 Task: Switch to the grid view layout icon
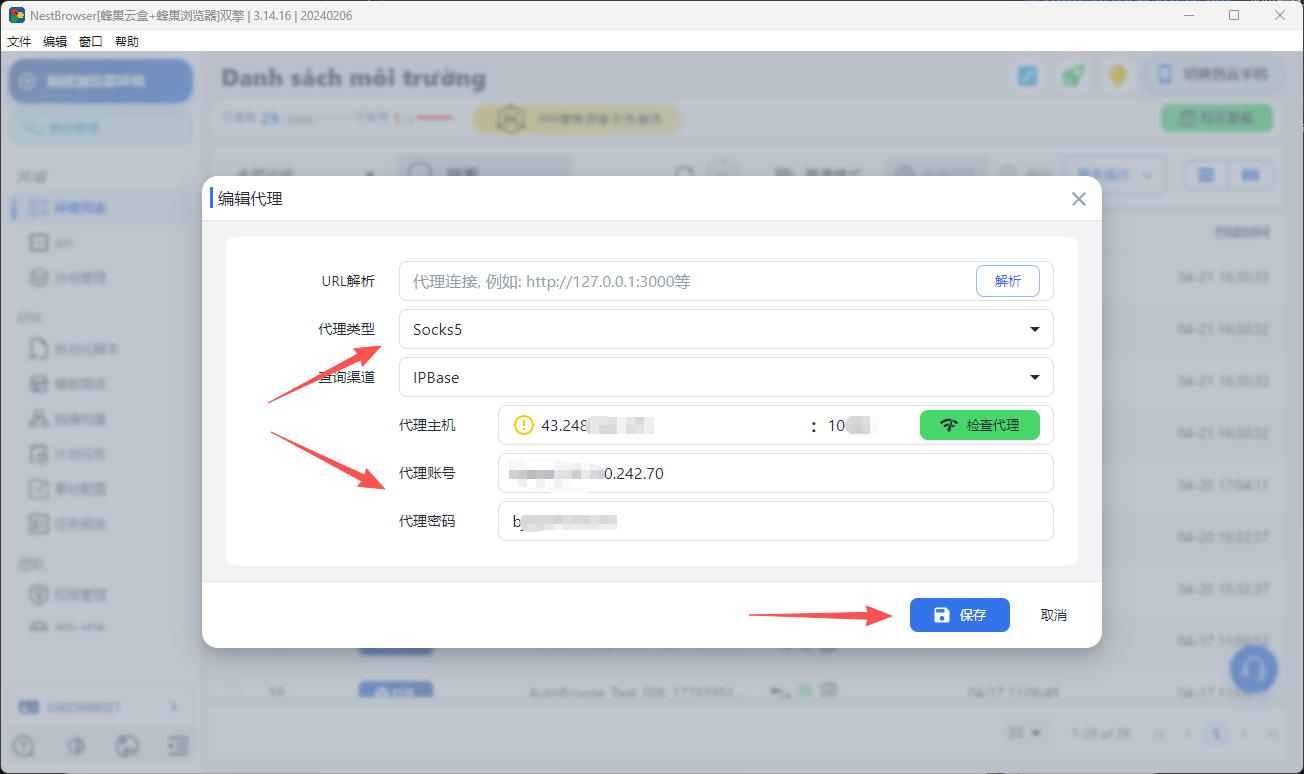(x=1206, y=175)
